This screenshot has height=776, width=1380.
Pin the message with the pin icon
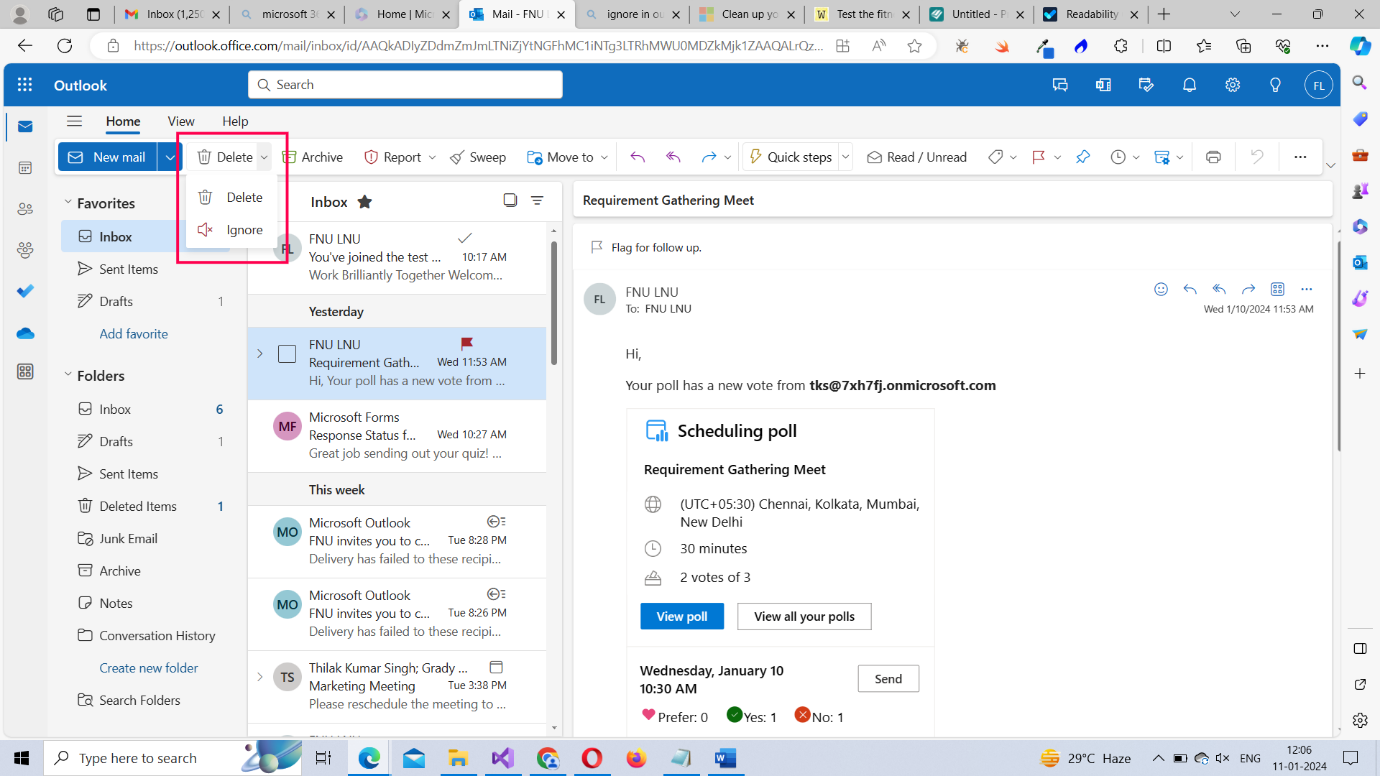tap(1082, 157)
